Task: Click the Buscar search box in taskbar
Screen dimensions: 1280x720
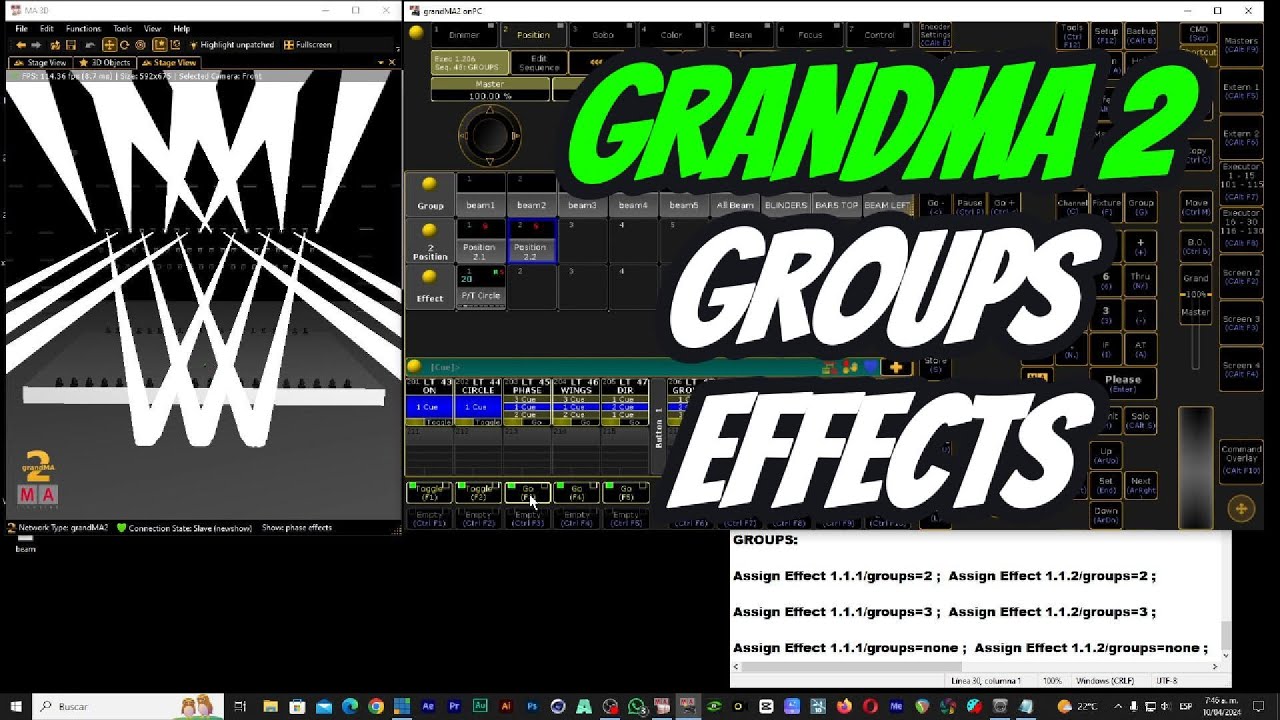Action: 130,706
